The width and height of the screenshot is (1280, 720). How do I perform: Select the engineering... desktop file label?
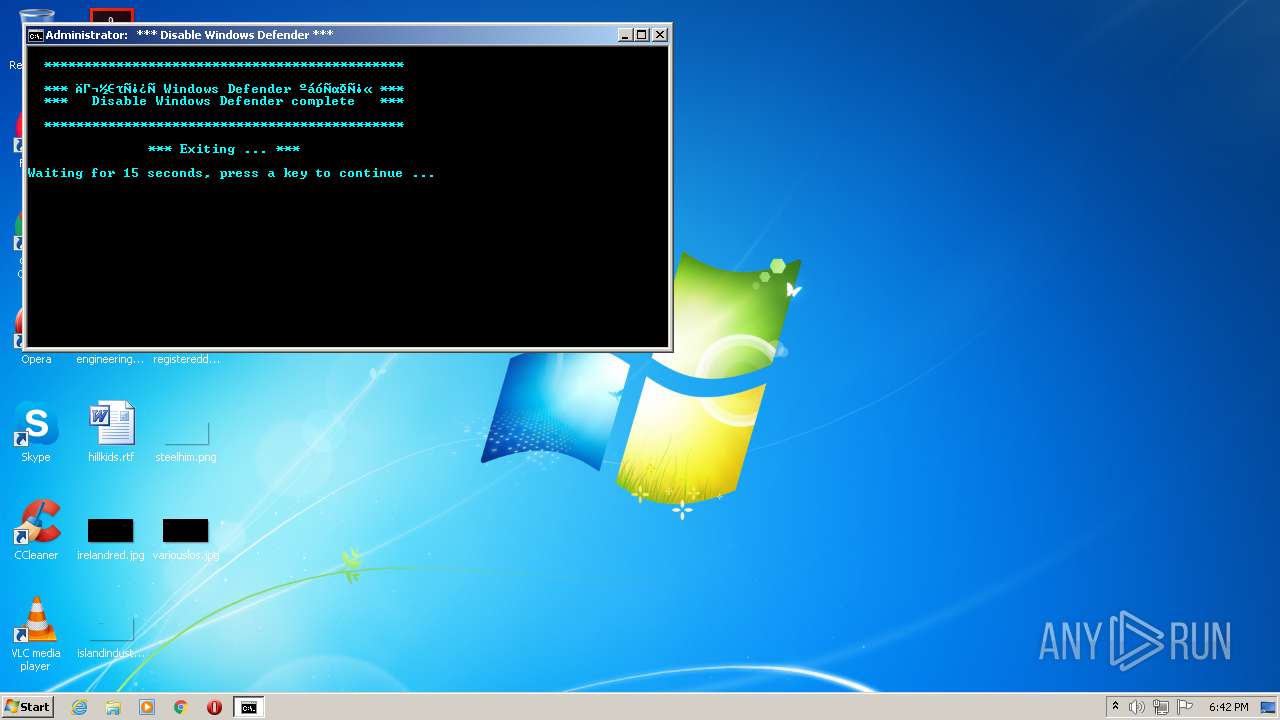pos(110,359)
